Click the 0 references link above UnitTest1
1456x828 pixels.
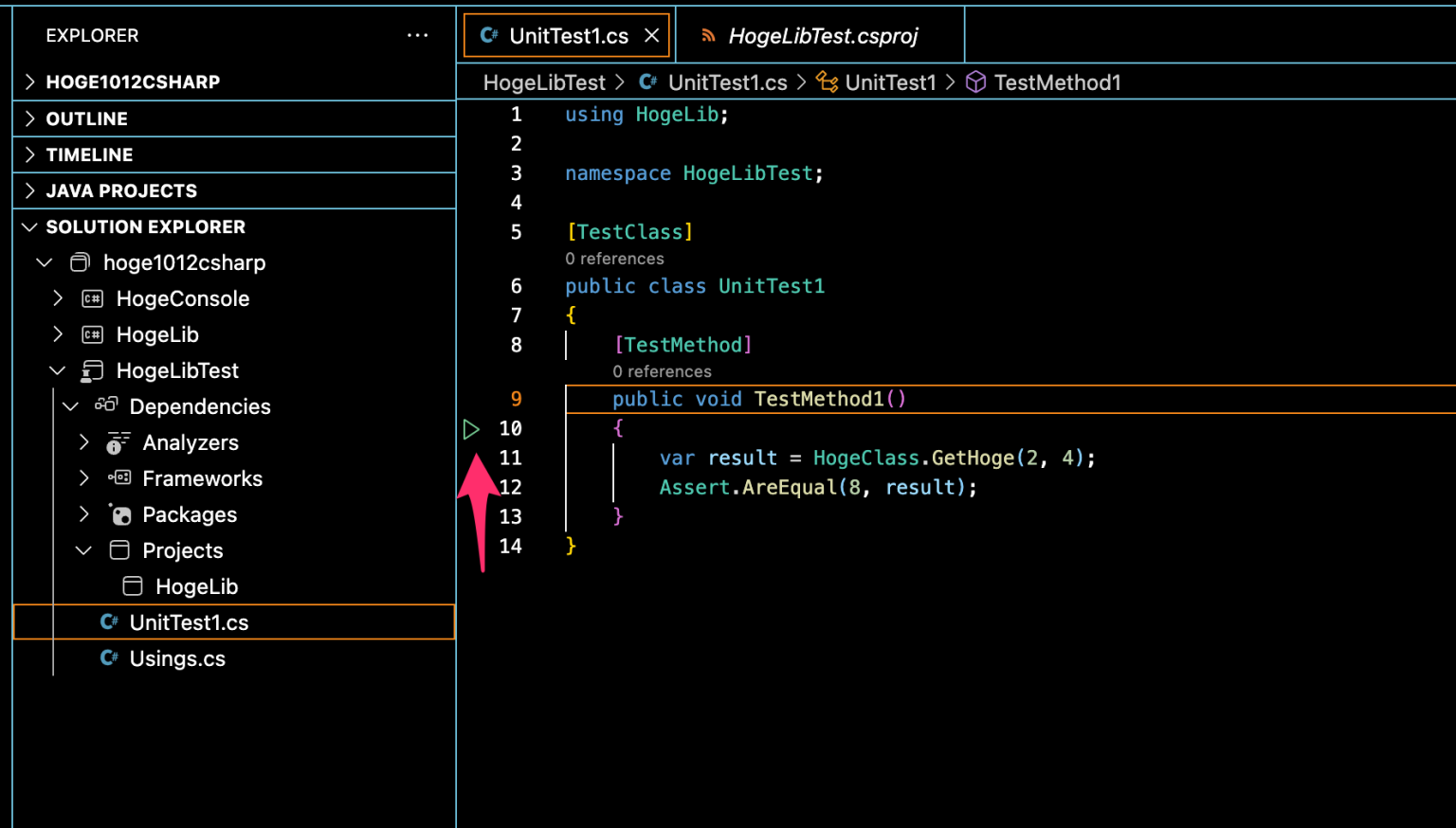point(614,259)
